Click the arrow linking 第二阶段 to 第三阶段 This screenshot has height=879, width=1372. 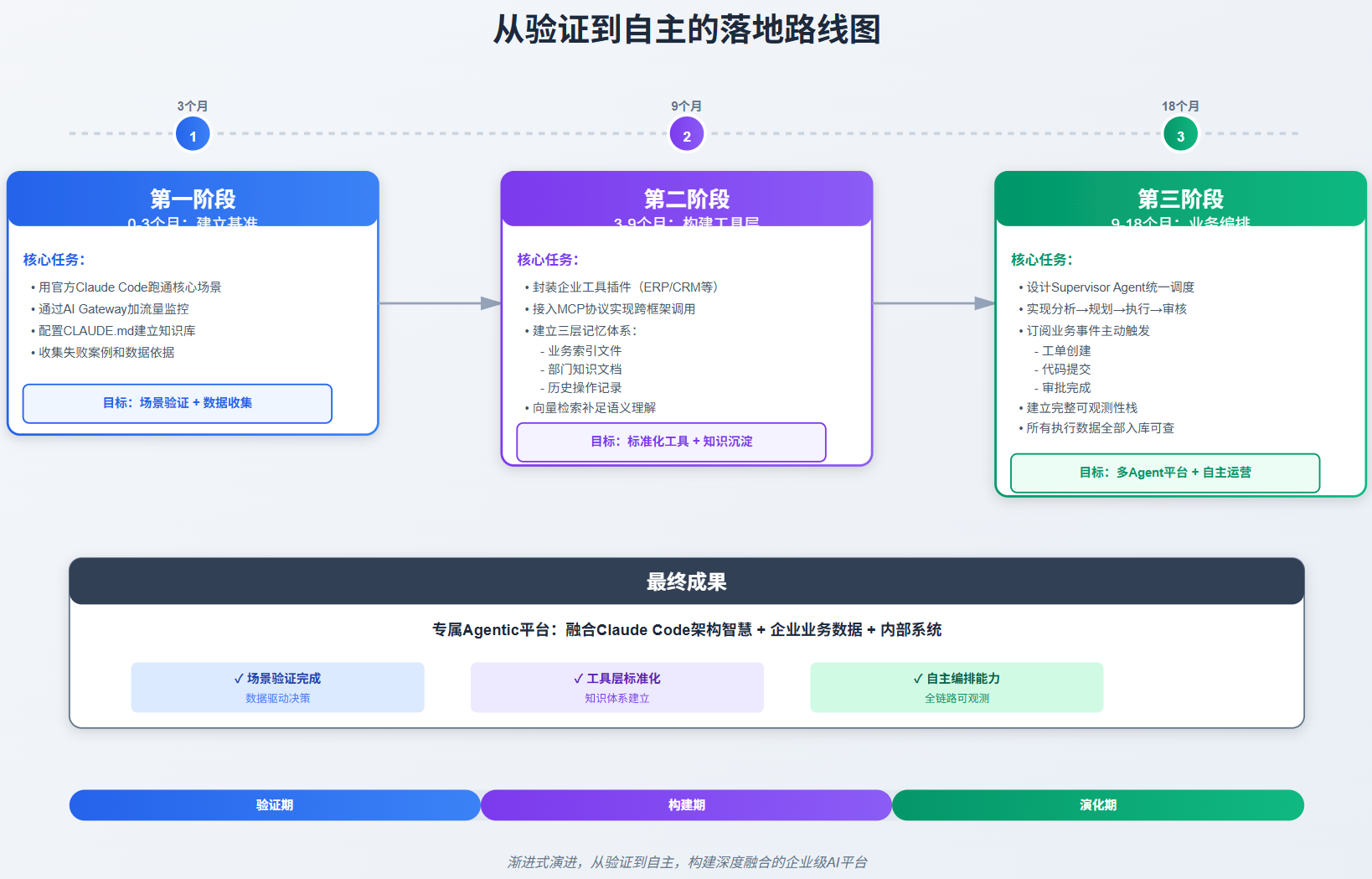point(932,304)
